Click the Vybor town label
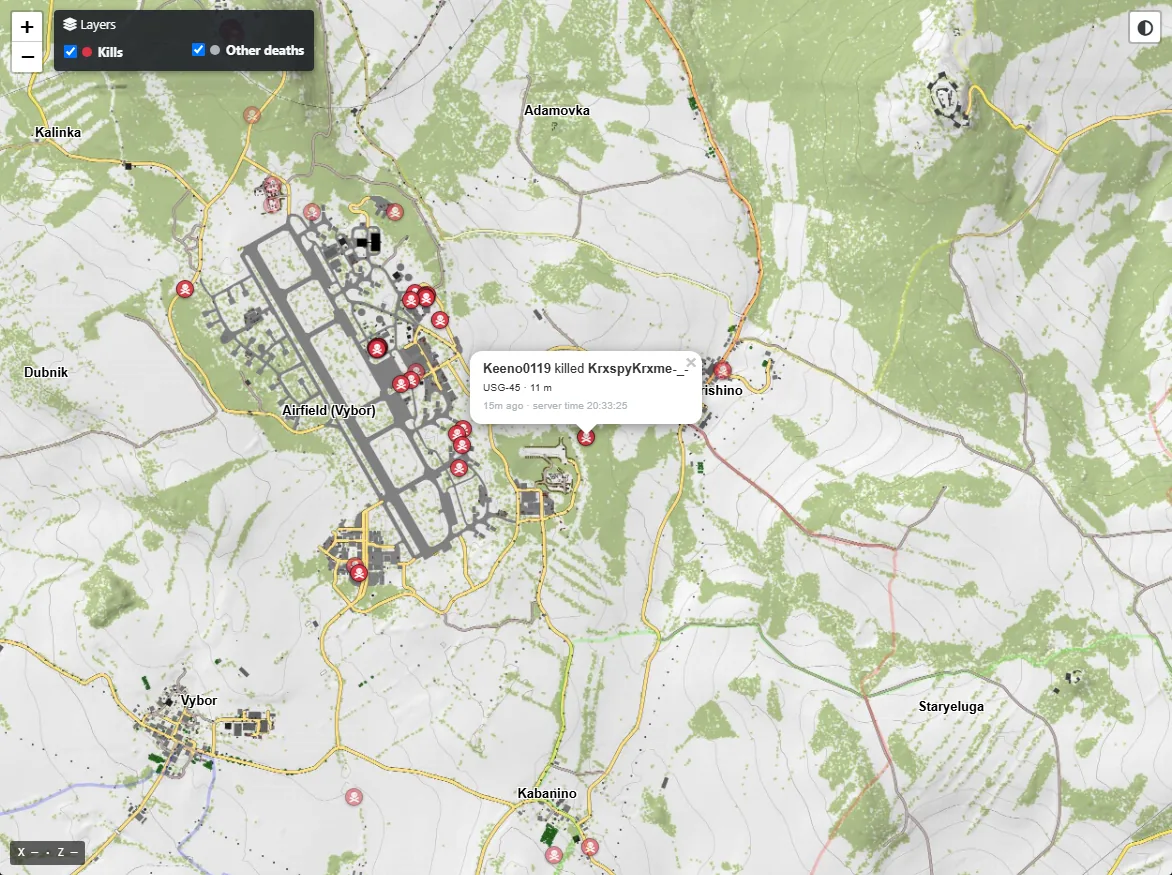This screenshot has height=875, width=1172. 199,700
